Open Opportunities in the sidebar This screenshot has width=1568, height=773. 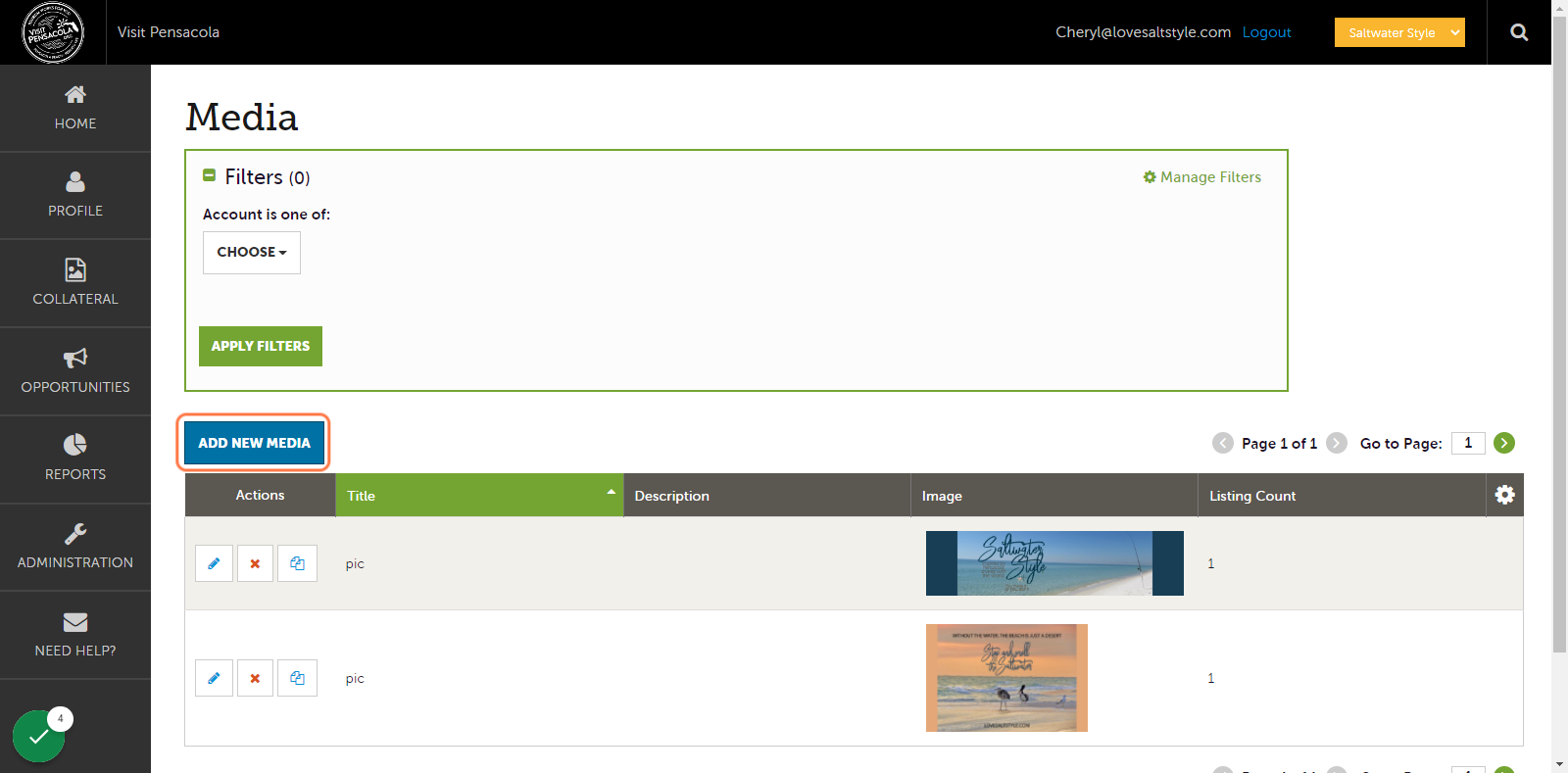pos(75,371)
